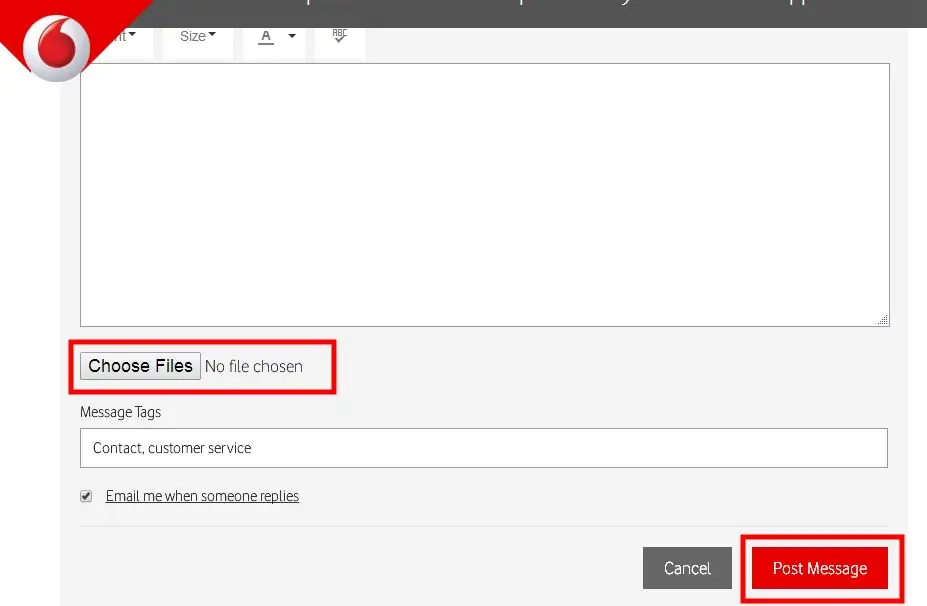
Task: Click the 'No file chosen' text
Action: tap(254, 366)
